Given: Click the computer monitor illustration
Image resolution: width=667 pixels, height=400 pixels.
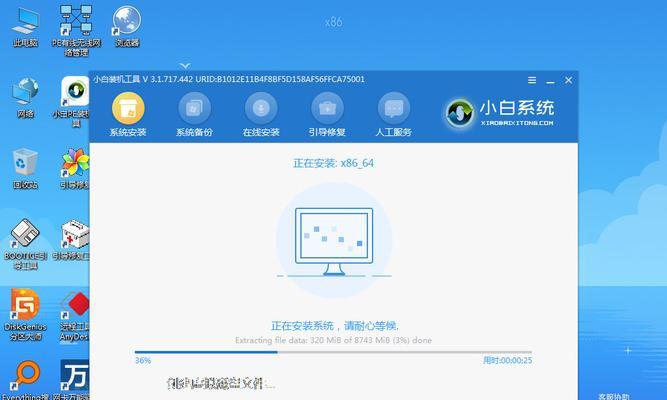Looking at the screenshot, I should pyautogui.click(x=334, y=241).
